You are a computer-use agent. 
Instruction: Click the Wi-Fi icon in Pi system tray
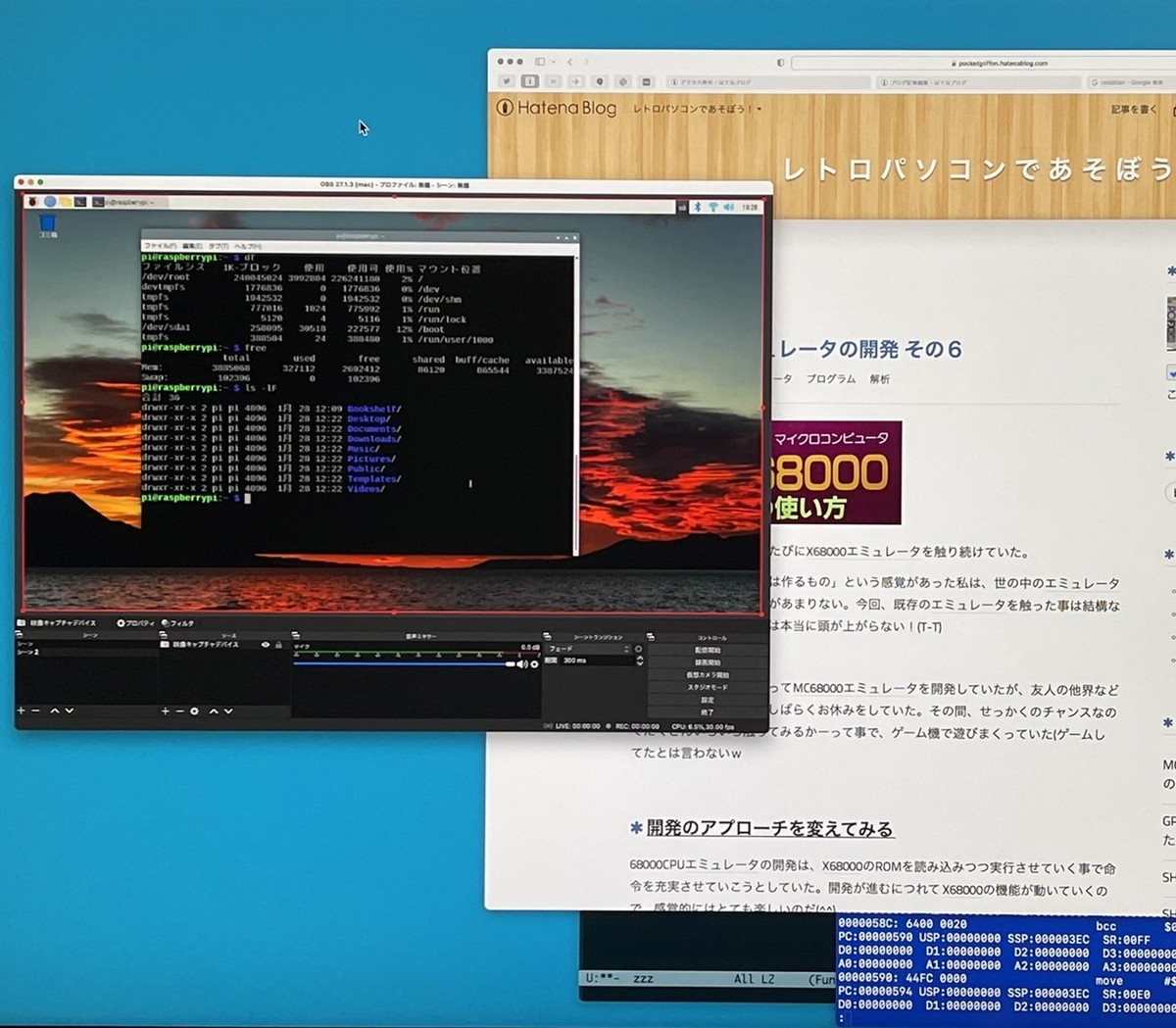[712, 207]
